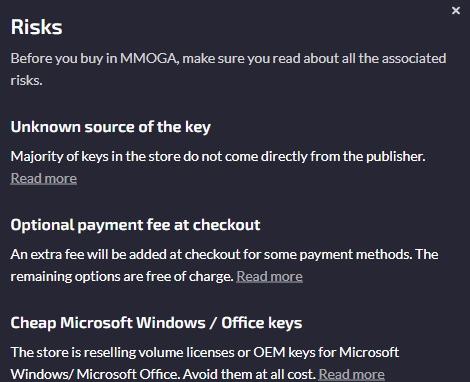Click the Optional payment fee at checkout heading
470x382 pixels.
pyautogui.click(x=135, y=225)
